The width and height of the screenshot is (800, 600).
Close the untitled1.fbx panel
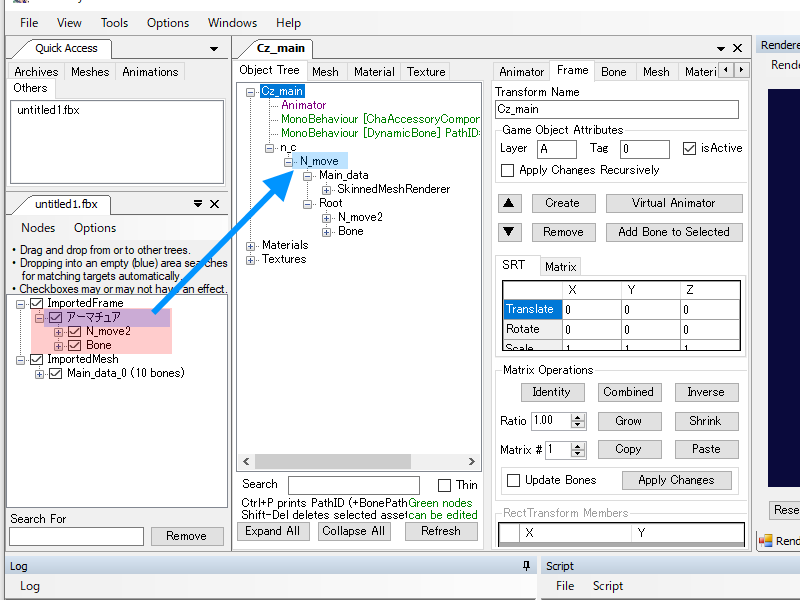coord(214,204)
